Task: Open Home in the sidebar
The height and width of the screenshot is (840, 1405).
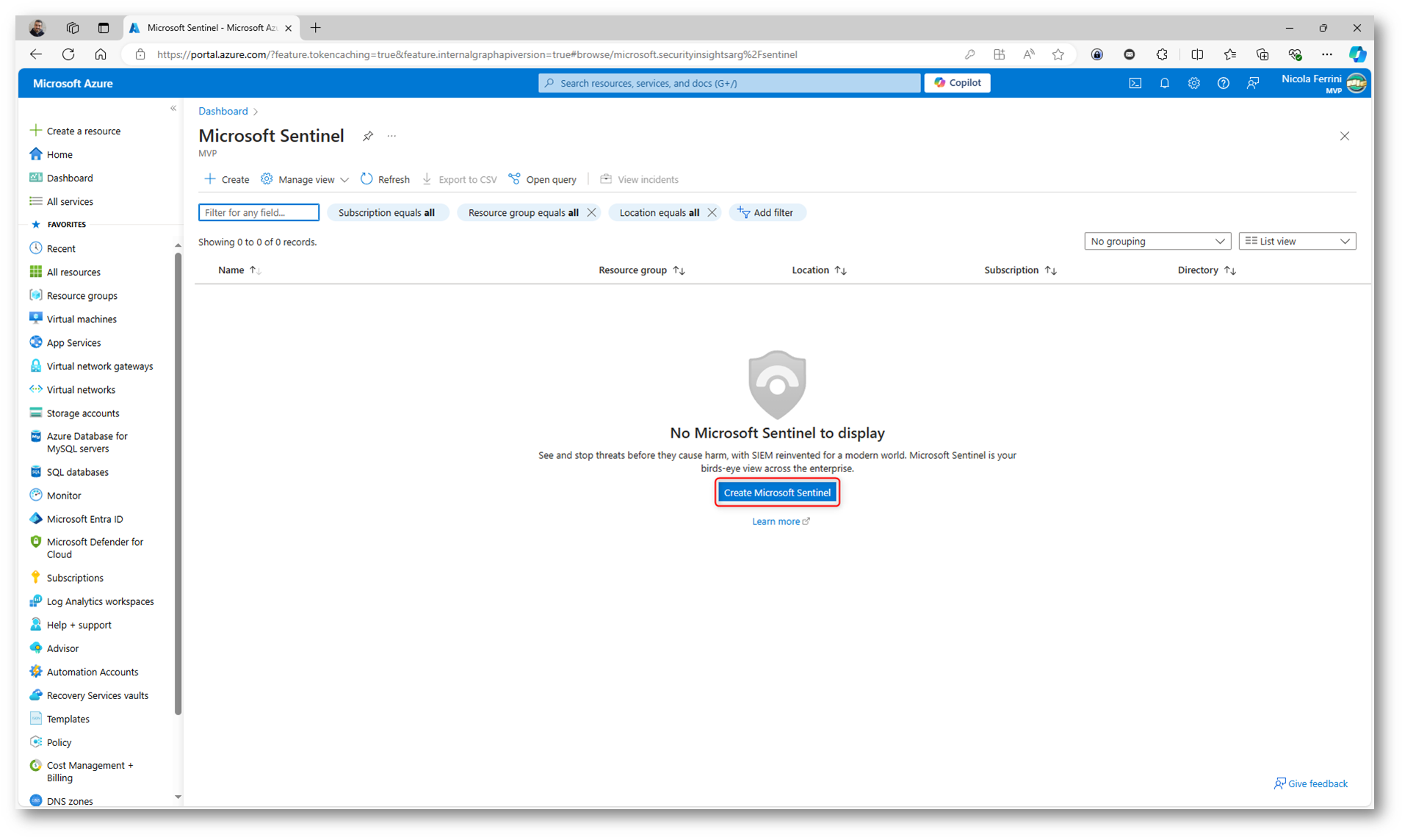Action: pyautogui.click(x=51, y=154)
